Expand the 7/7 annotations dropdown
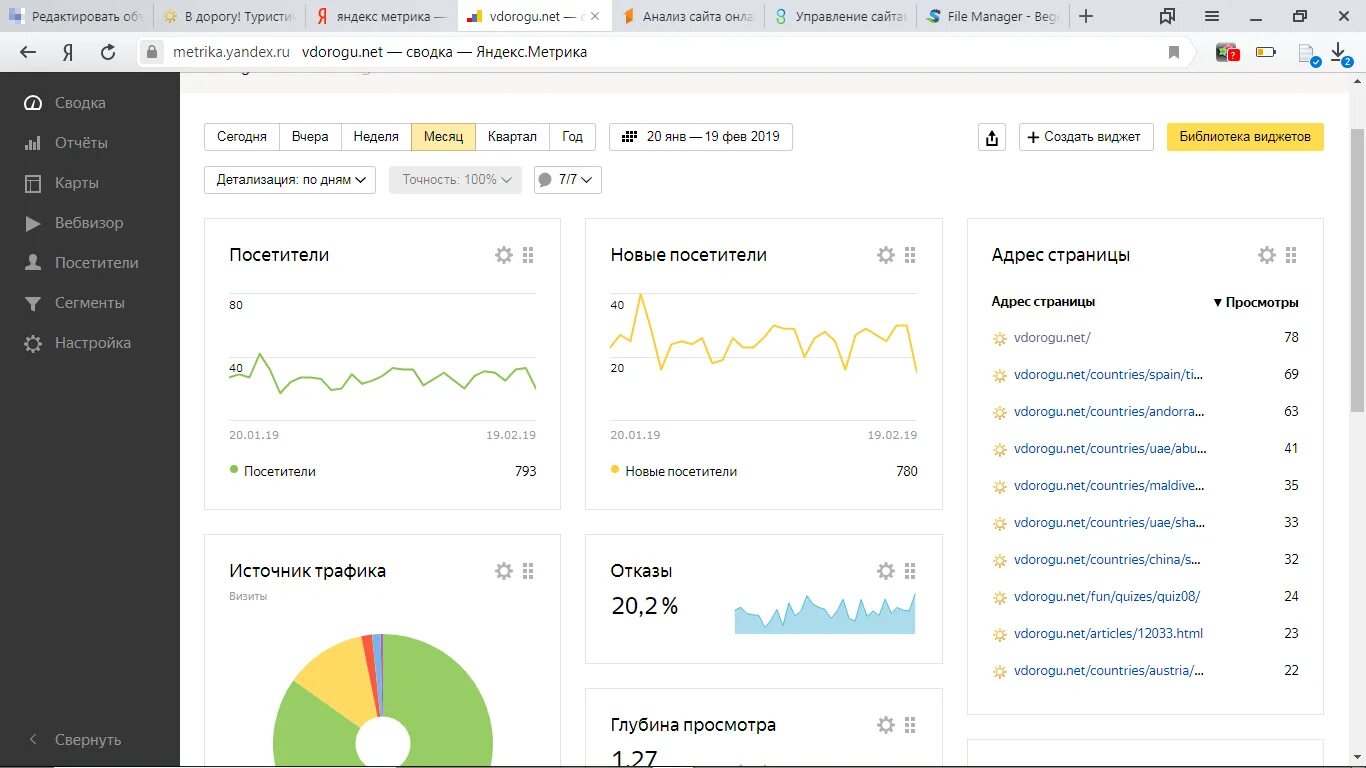 (x=567, y=180)
